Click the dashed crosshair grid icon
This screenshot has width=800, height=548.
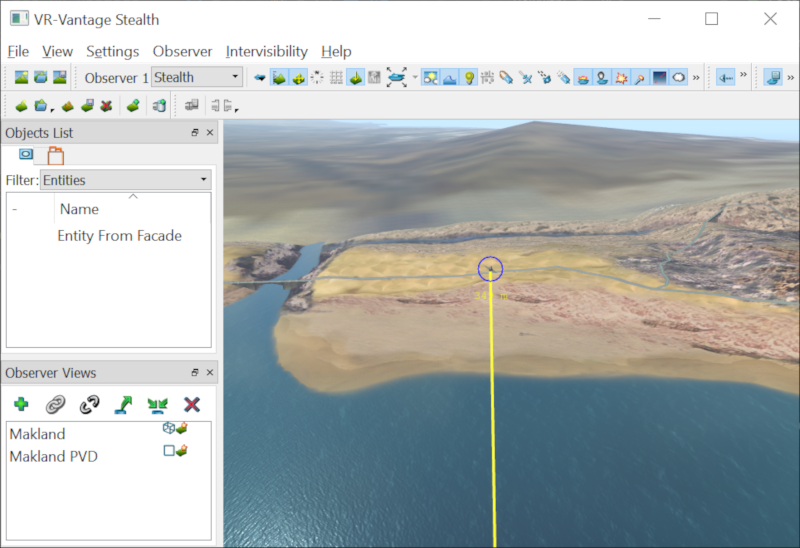487,78
